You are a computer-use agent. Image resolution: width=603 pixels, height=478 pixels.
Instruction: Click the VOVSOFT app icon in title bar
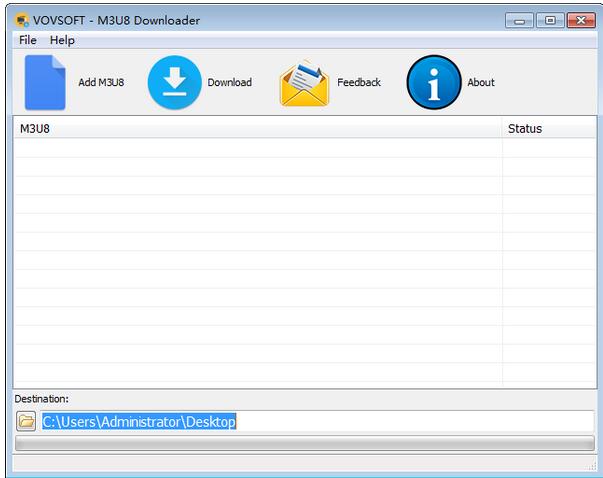(x=22, y=20)
